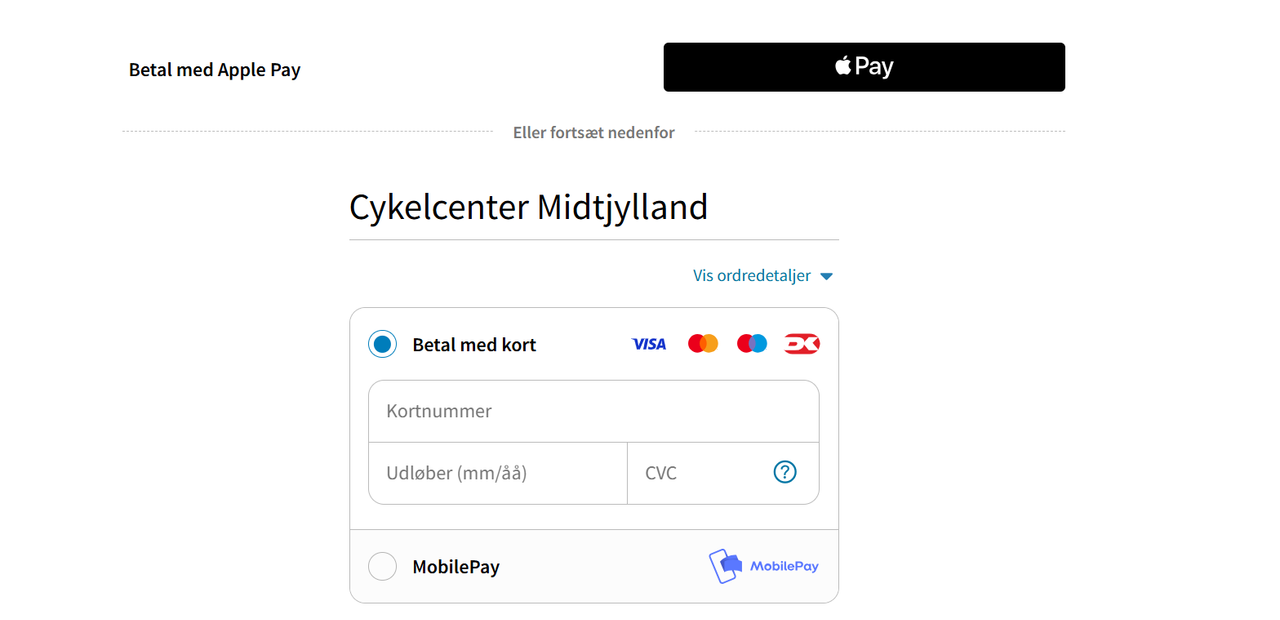Click the Eller fortsæt nedenfor divider text

[594, 132]
